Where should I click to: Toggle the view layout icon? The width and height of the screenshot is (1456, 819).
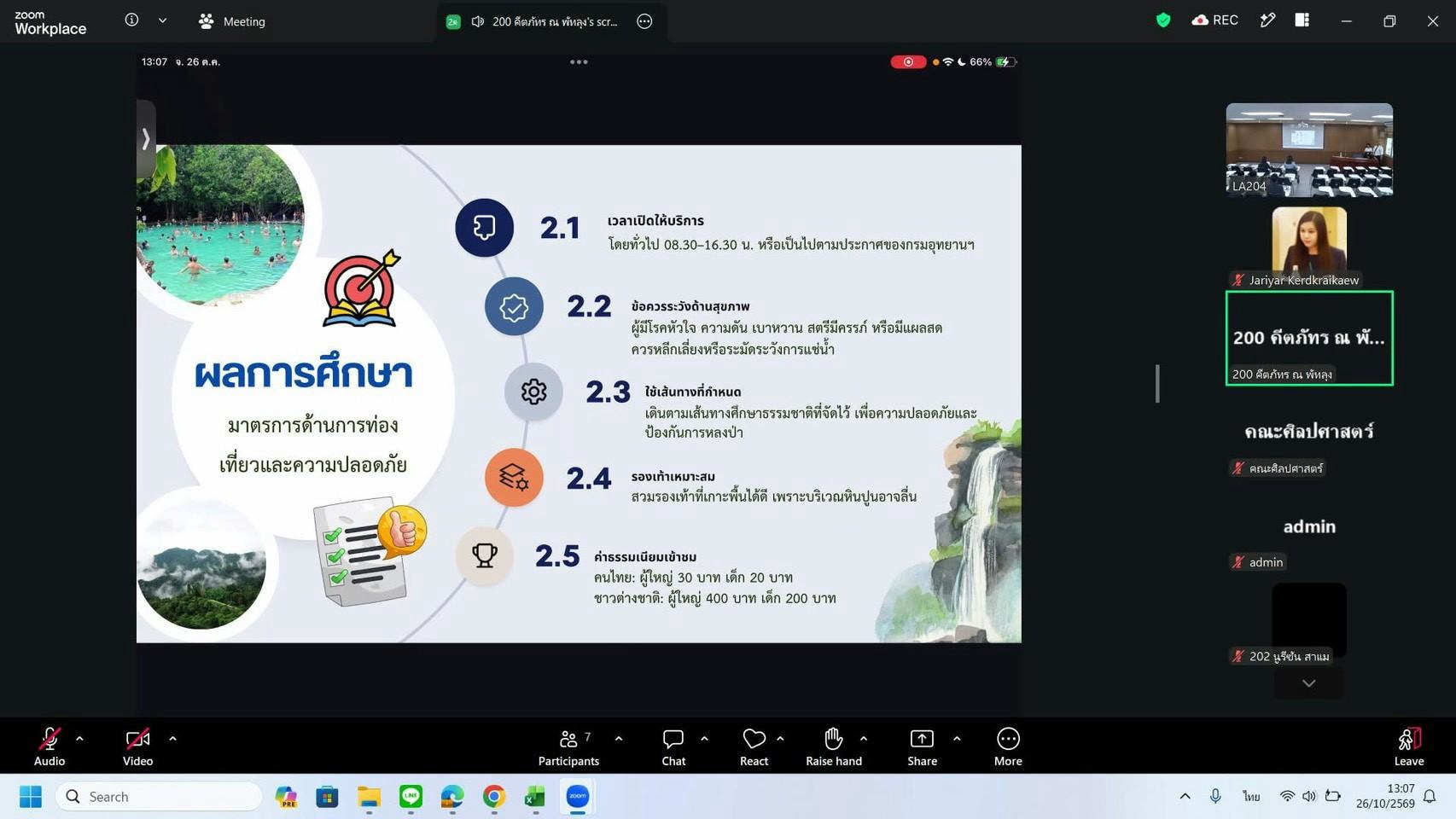pos(1302,20)
